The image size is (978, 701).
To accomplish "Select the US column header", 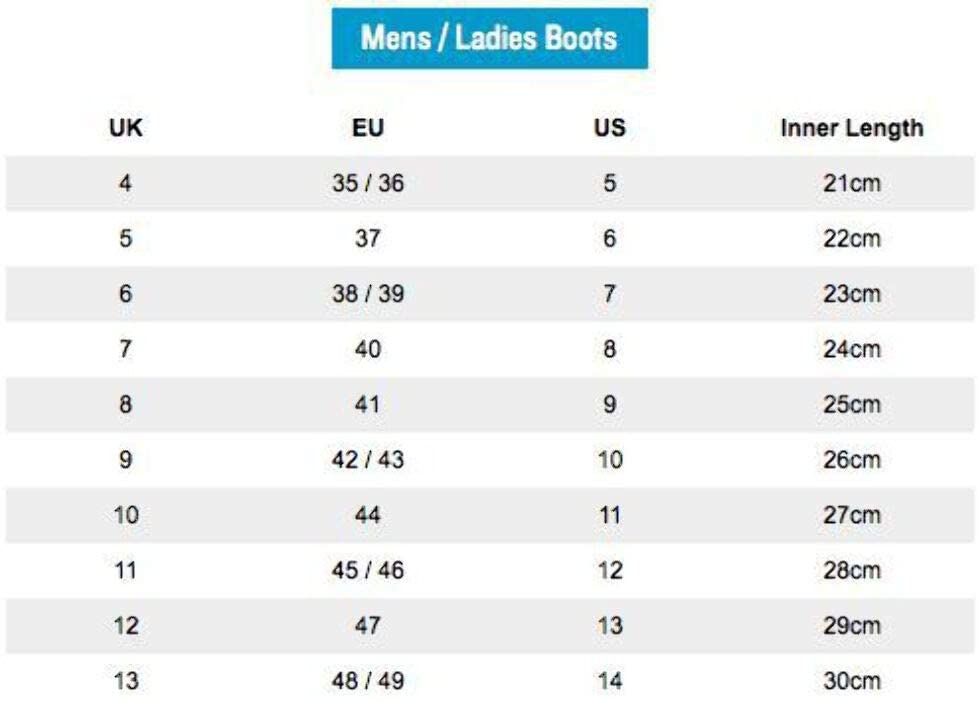I will pos(609,128).
